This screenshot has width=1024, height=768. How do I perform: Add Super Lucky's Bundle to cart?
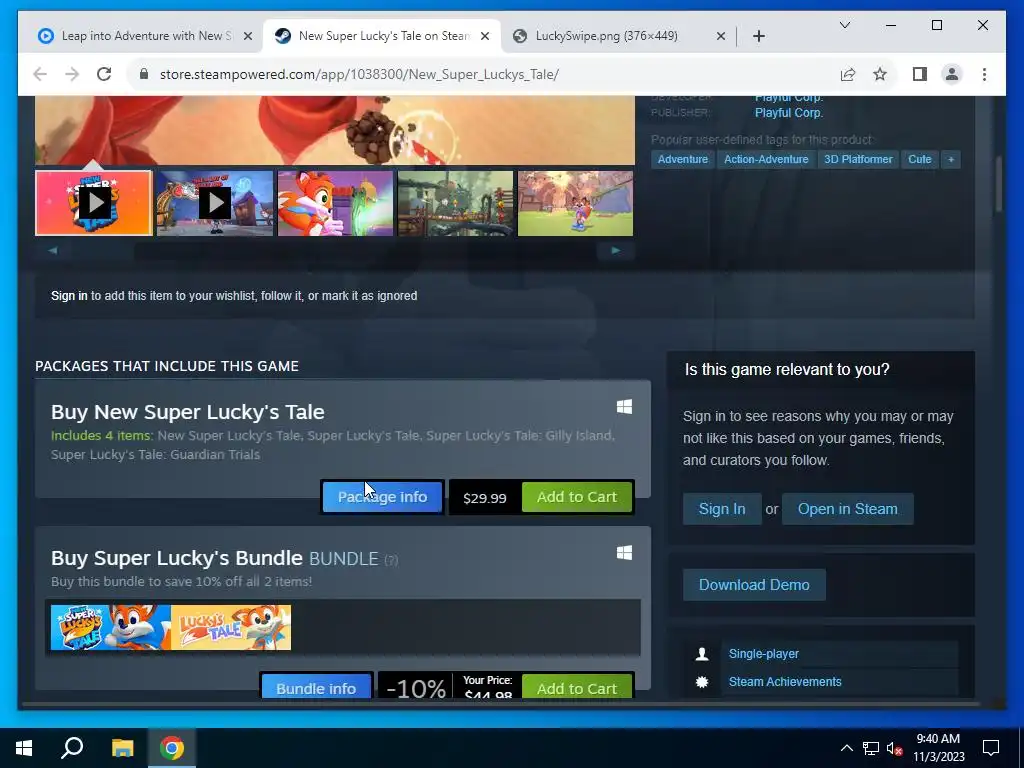coord(577,686)
